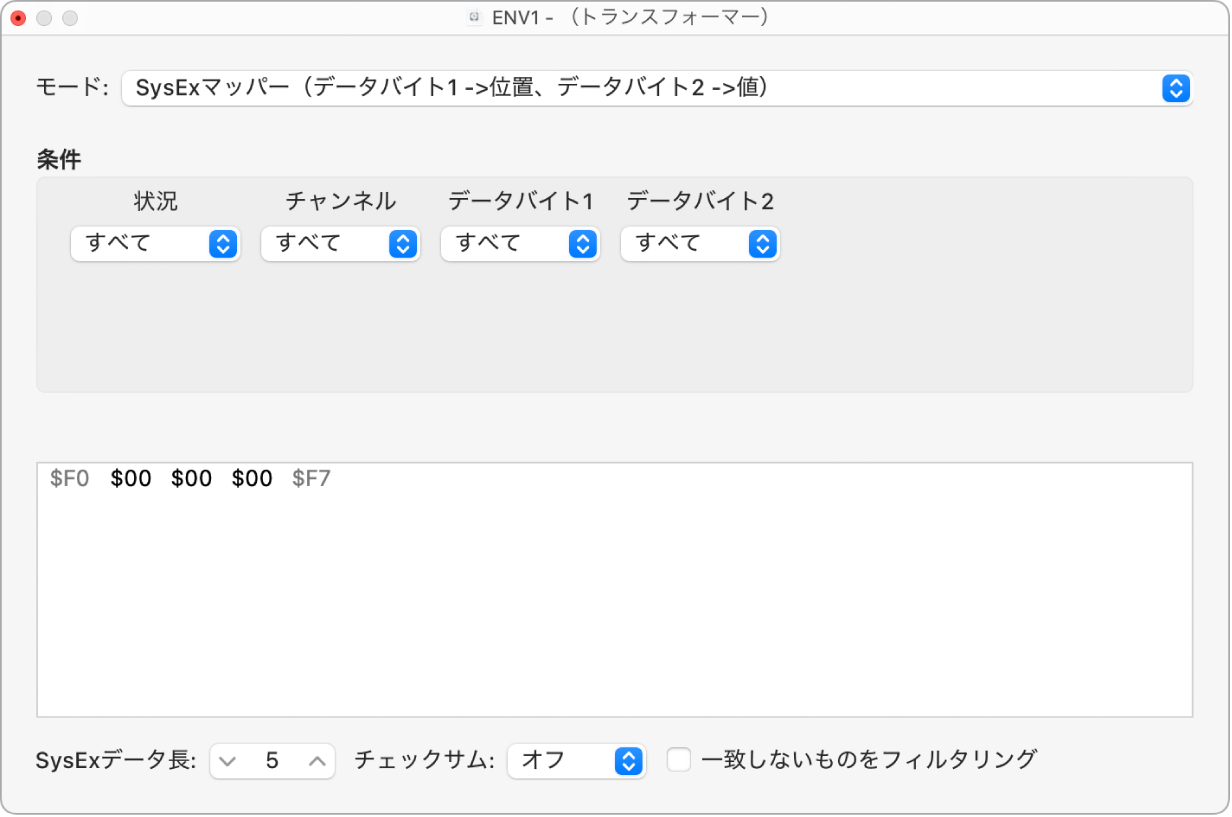Decrease SysExデータ長 with the down stepper arrow

[230, 761]
